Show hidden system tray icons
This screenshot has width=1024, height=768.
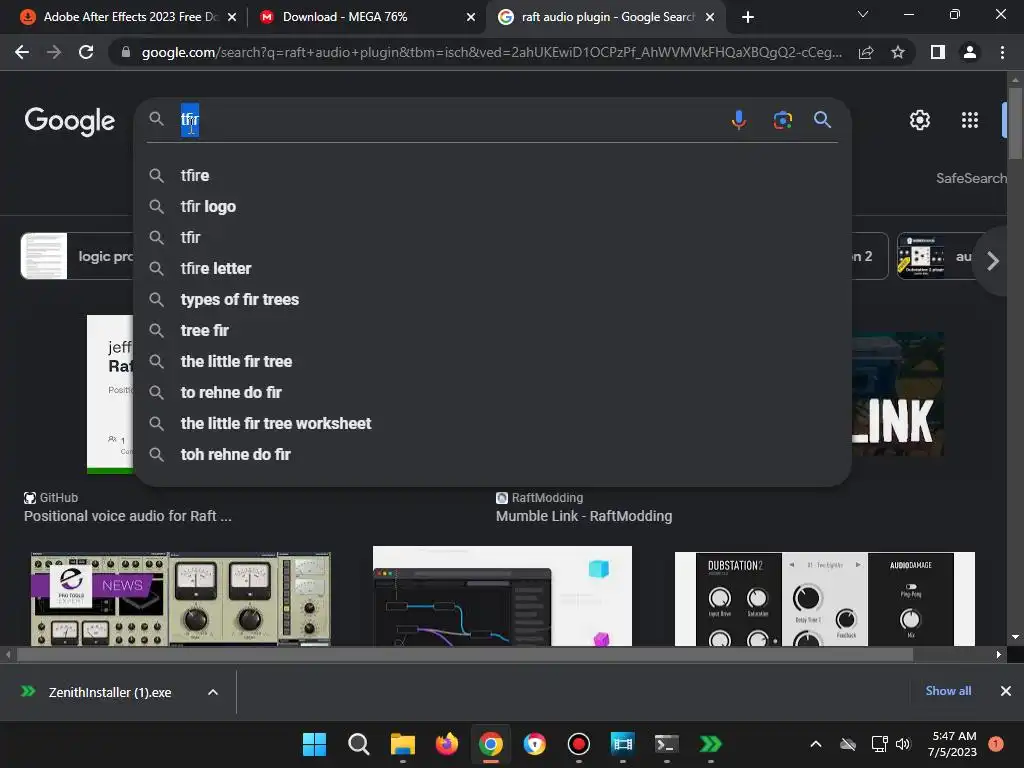coord(816,744)
